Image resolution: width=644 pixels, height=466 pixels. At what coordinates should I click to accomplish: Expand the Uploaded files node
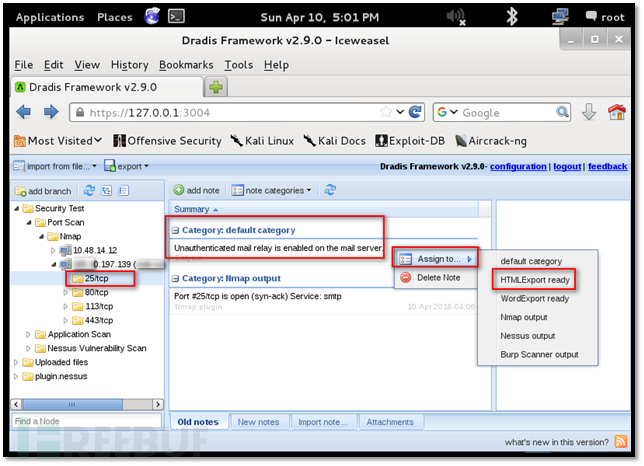point(16,362)
